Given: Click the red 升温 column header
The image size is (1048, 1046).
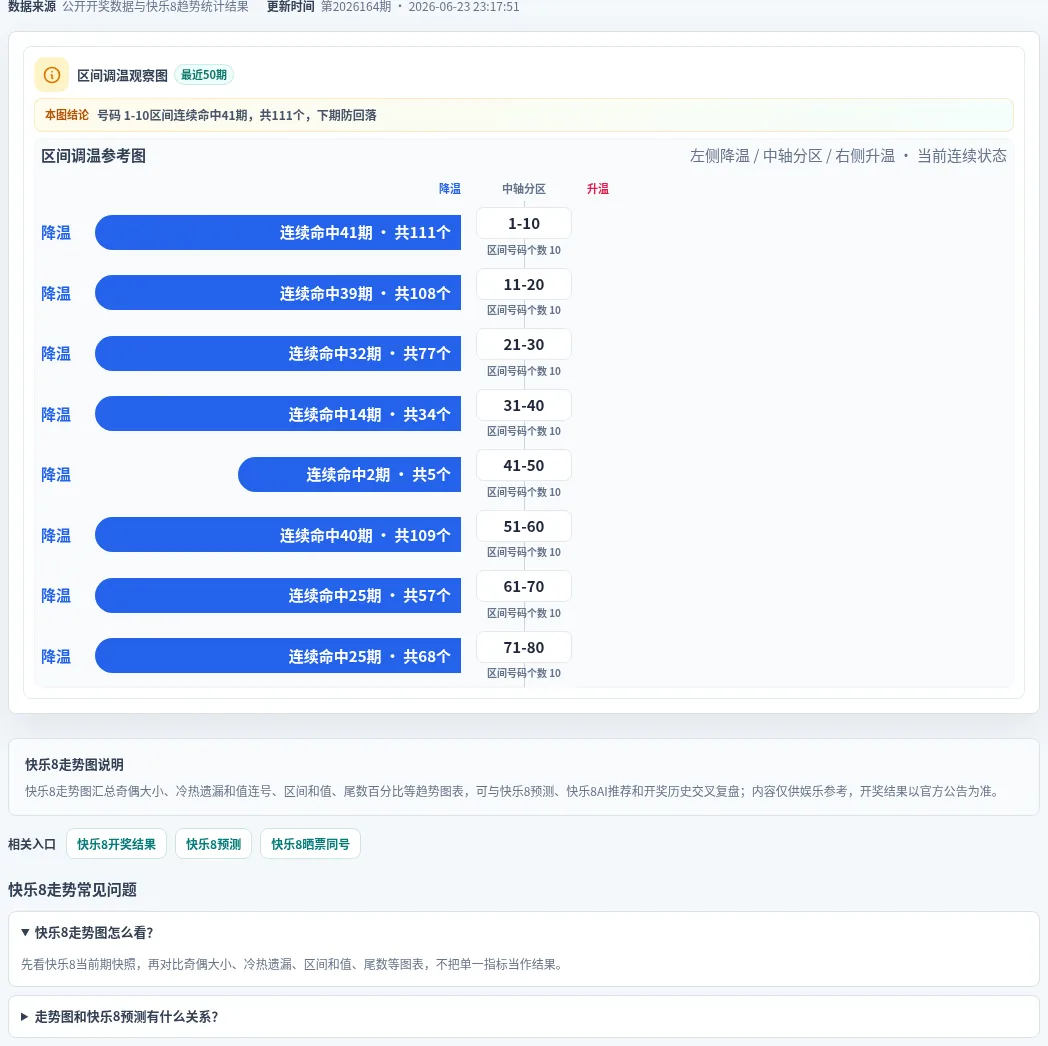Looking at the screenshot, I should (x=598, y=188).
